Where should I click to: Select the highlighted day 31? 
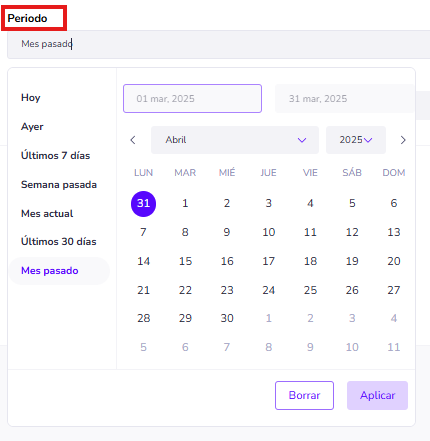click(143, 204)
